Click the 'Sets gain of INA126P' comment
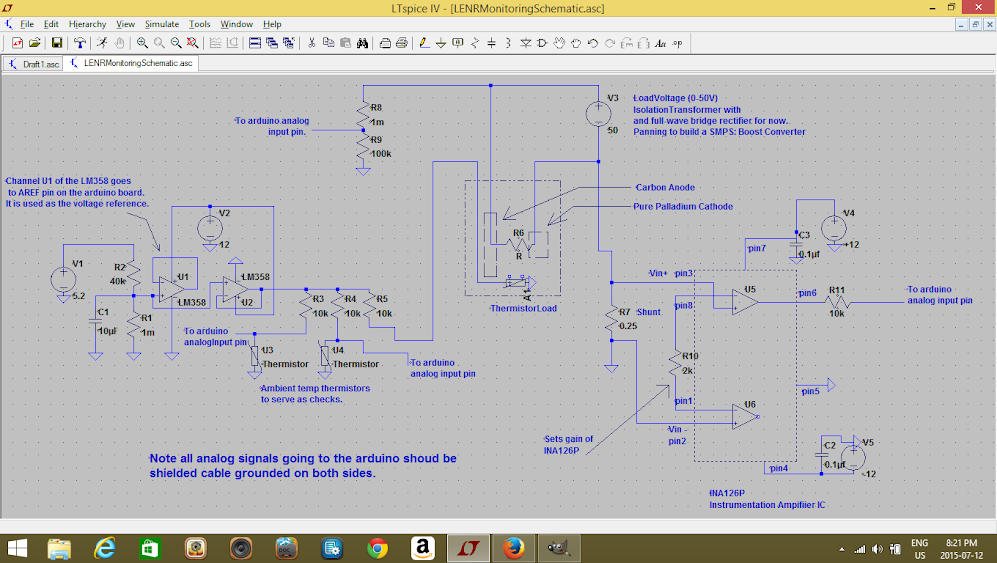Screen dimensions: 997x563 tap(568, 445)
